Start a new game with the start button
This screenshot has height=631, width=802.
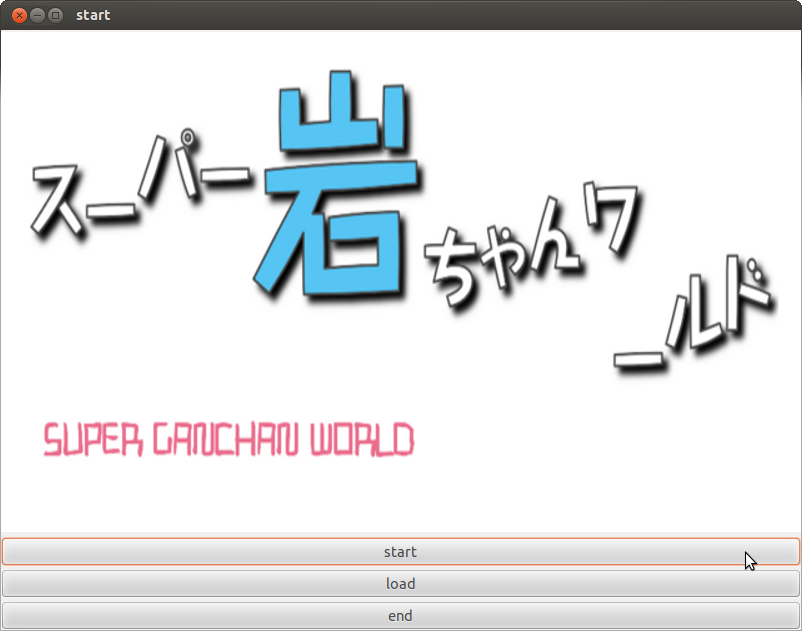click(x=400, y=552)
